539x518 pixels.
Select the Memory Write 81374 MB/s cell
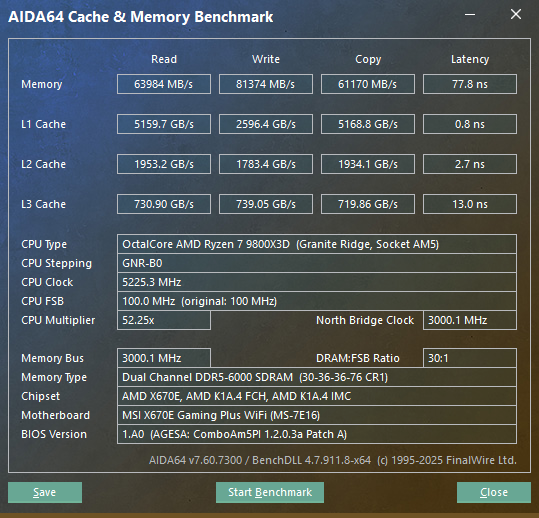pos(266,84)
